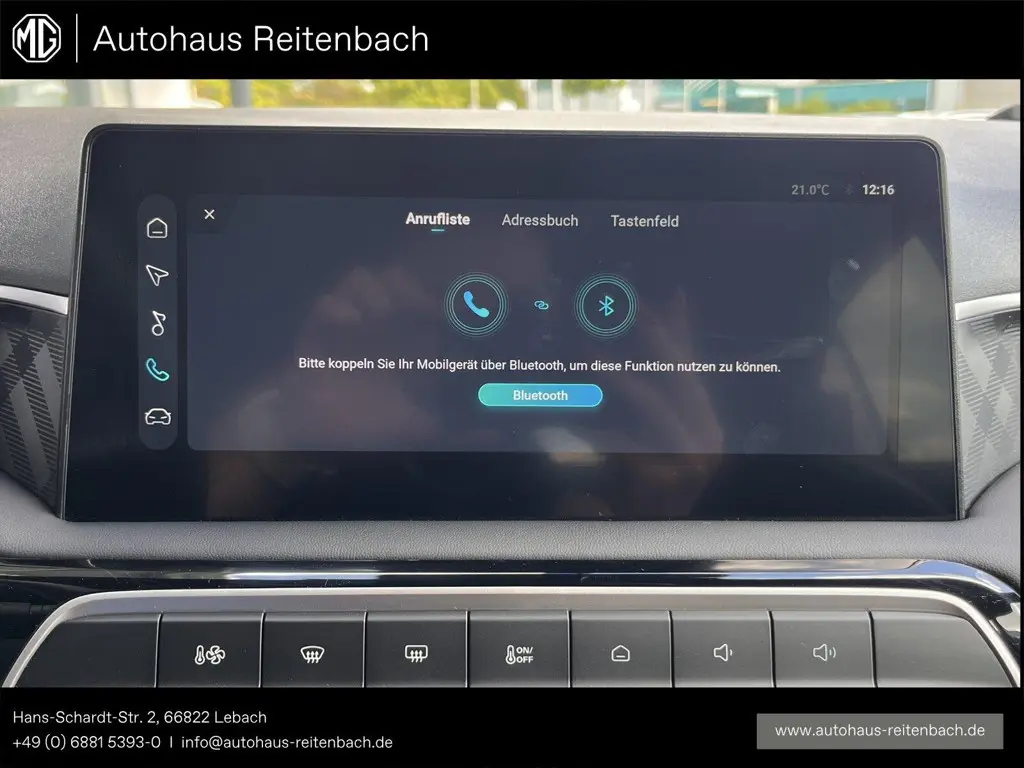The width and height of the screenshot is (1024, 768).
Task: Click the www.autohaus-reitenbach.de website link
Action: pos(879,730)
